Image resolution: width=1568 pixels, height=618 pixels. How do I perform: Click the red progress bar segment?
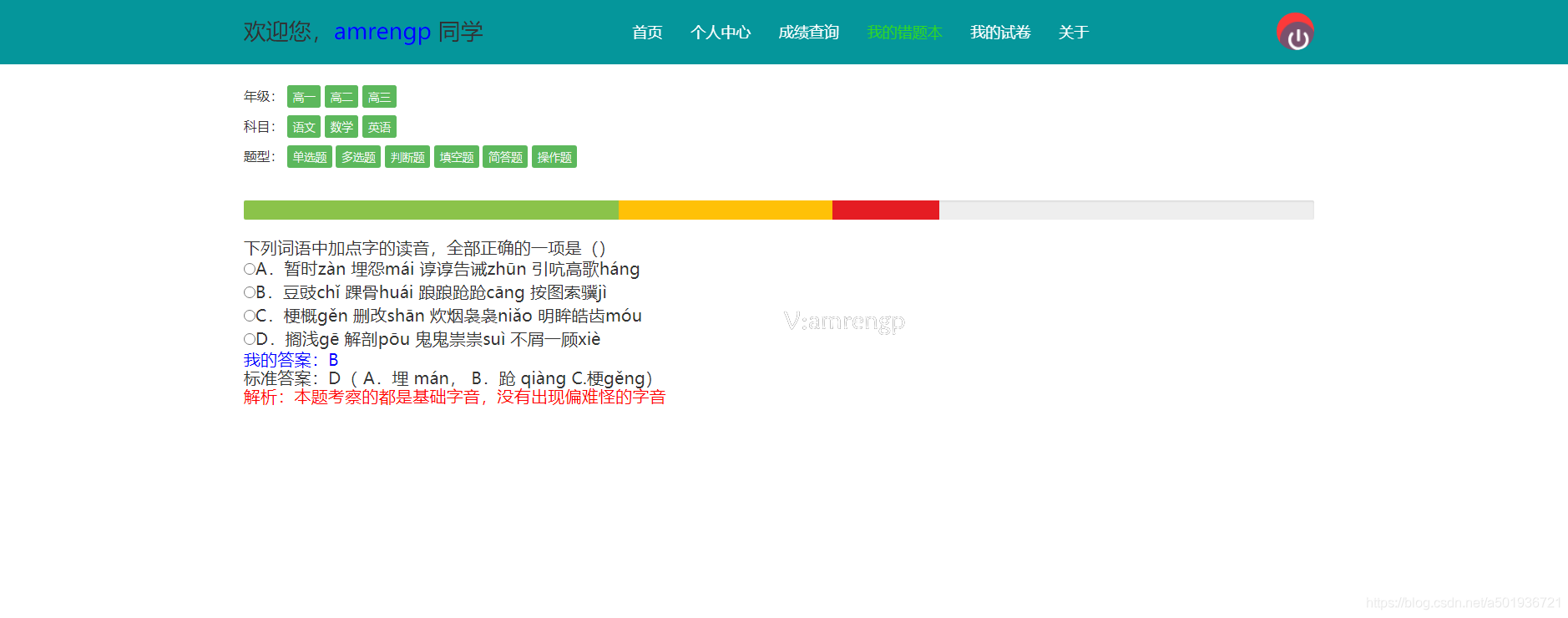tap(886, 210)
